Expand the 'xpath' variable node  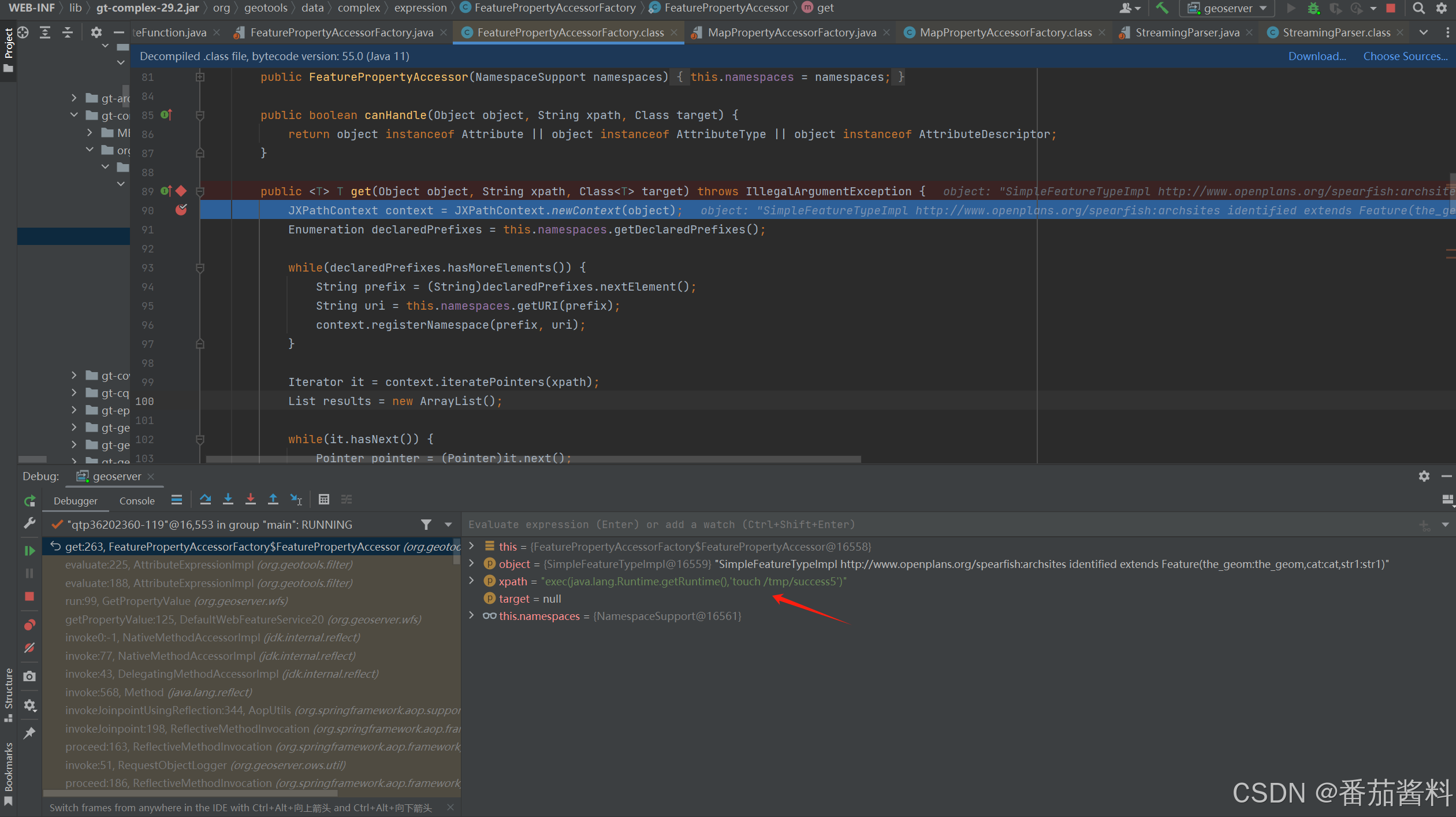click(472, 581)
